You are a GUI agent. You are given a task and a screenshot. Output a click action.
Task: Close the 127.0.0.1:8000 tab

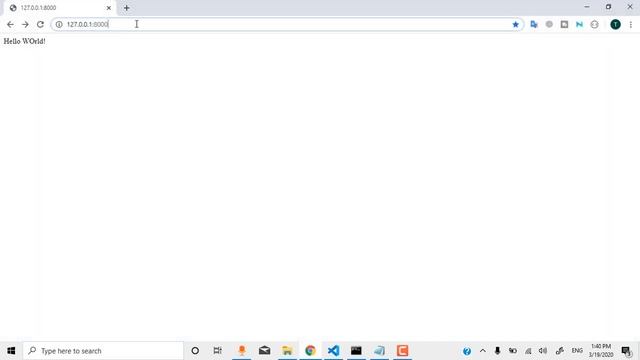point(109,8)
